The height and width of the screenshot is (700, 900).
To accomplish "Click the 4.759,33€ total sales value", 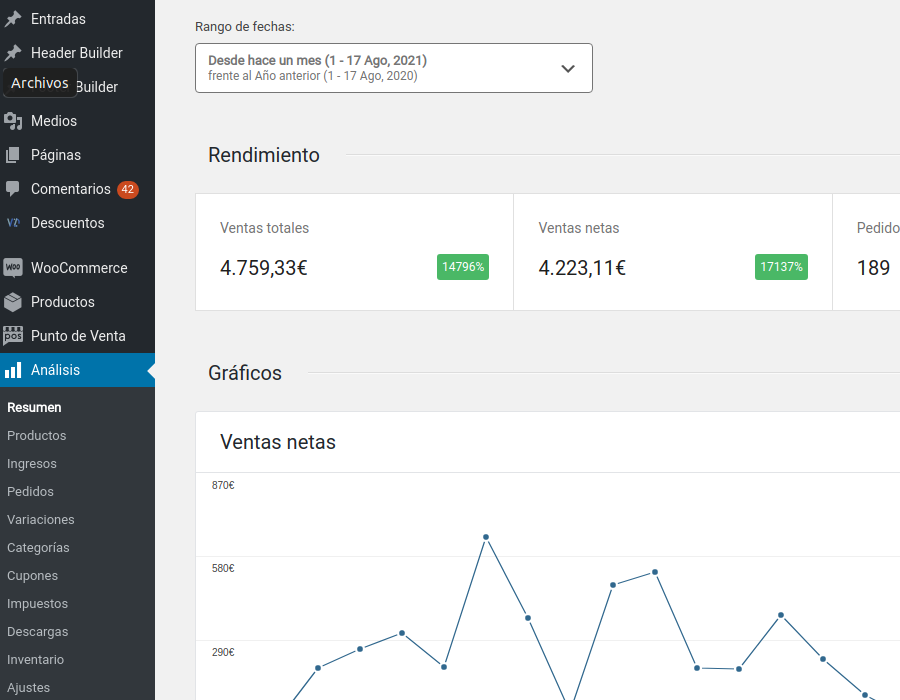I will 263,268.
